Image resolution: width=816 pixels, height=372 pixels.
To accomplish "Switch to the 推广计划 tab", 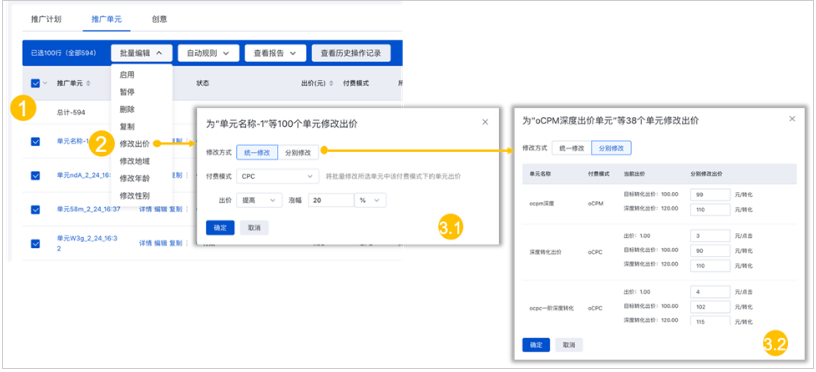I will click(x=46, y=19).
